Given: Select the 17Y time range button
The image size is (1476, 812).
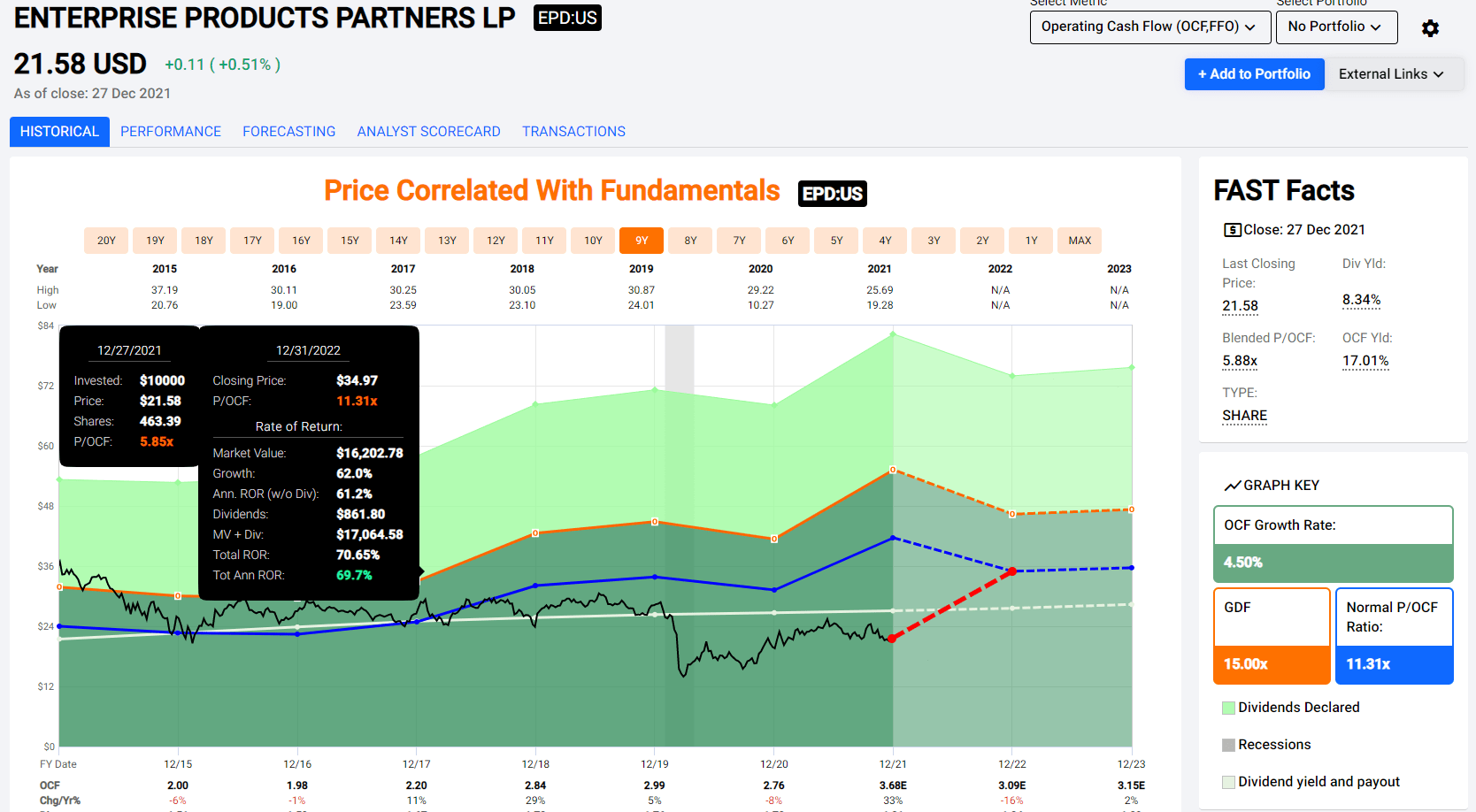Looking at the screenshot, I should point(252,241).
